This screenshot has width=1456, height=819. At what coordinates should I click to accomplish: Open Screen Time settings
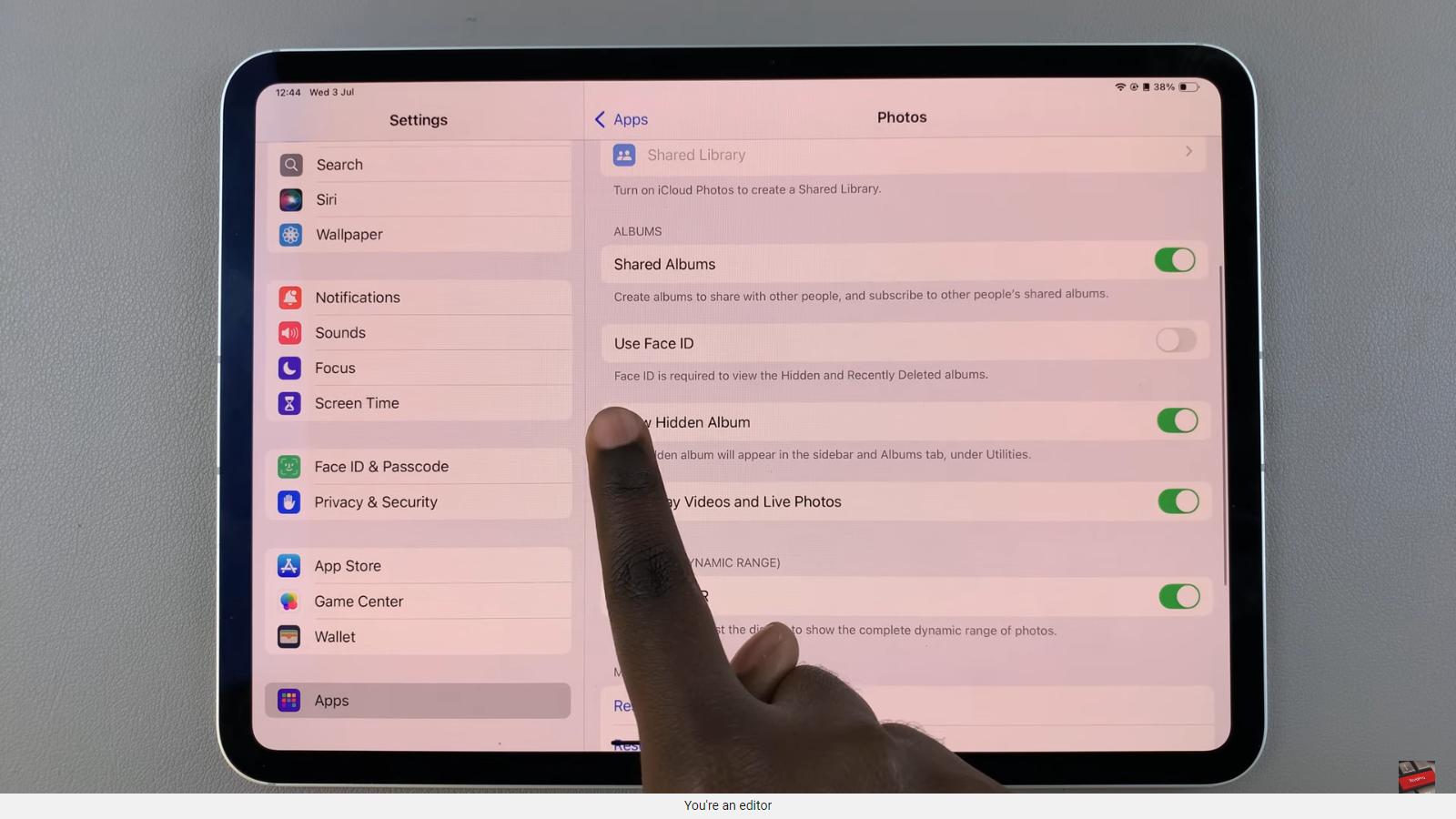[420, 403]
